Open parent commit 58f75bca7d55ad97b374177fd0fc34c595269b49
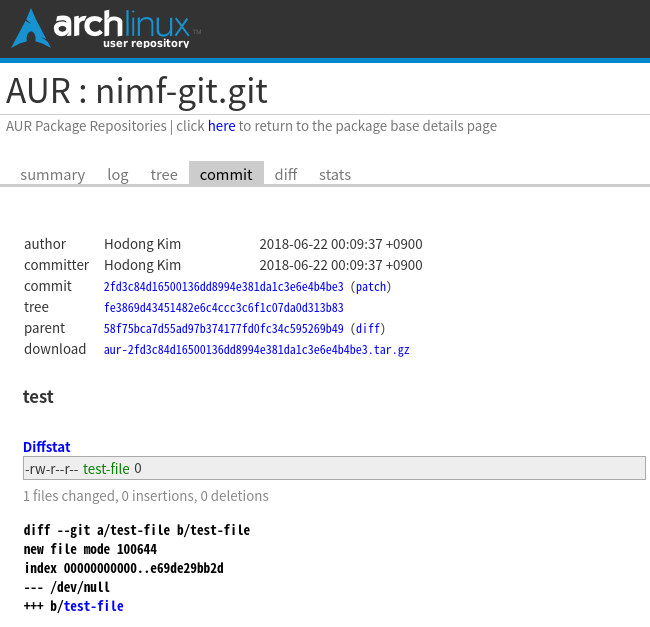The image size is (650, 627). (x=223, y=329)
